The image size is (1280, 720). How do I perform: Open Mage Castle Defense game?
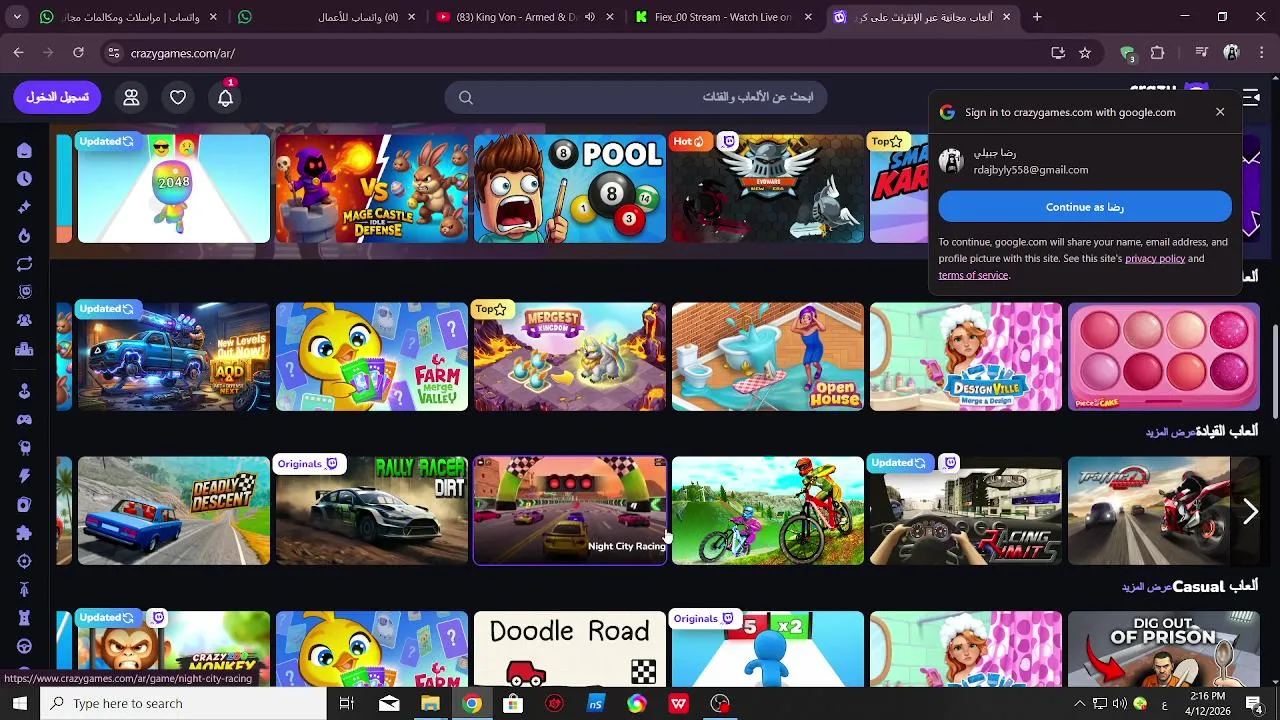pyautogui.click(x=372, y=189)
